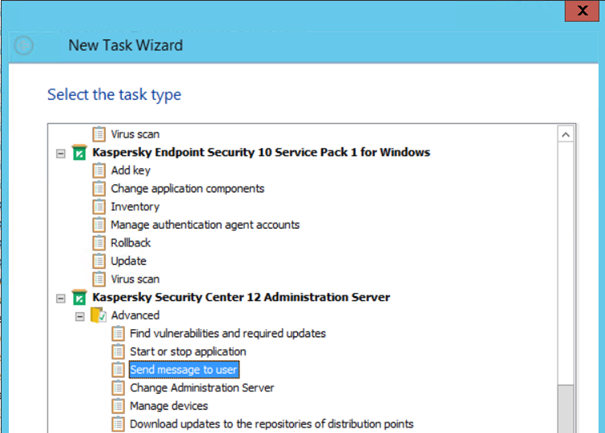This screenshot has height=433, width=605.
Task: Click the Kaspersky Security Center 12 product icon
Action: pyautogui.click(x=80, y=298)
